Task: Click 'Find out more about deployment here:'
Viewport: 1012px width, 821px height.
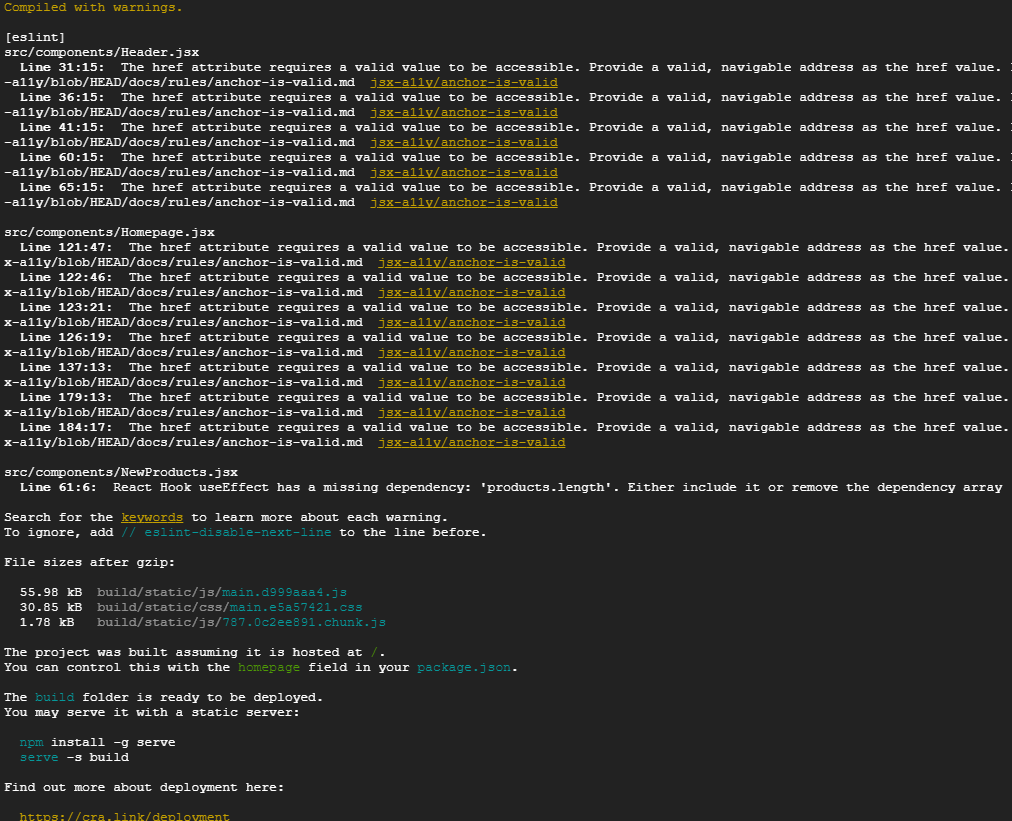Action: [144, 787]
